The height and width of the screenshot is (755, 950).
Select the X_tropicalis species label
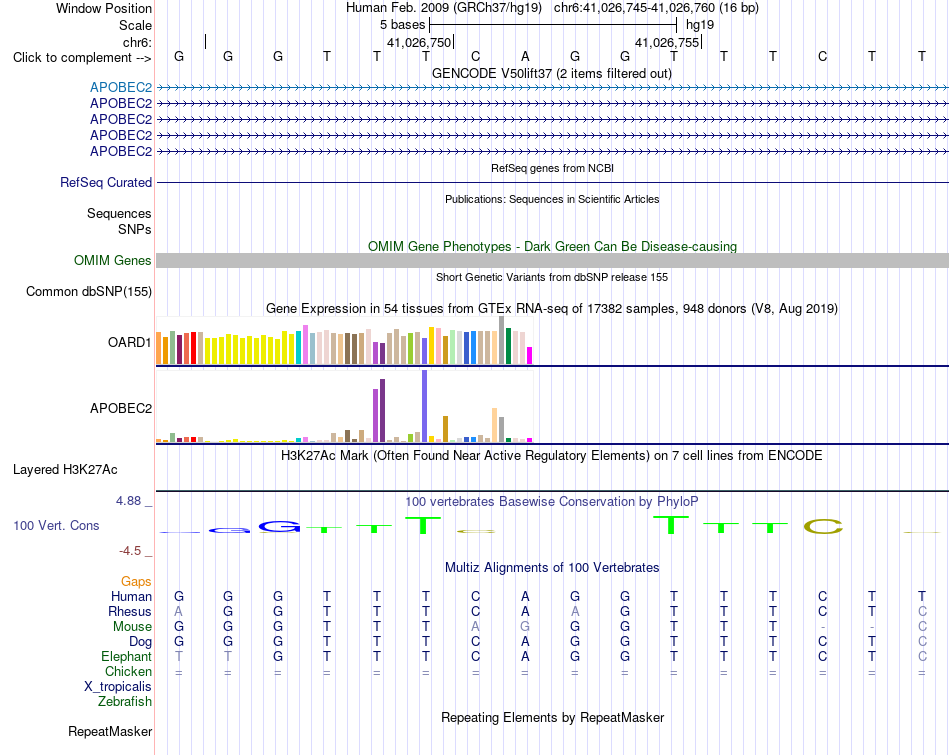pyautogui.click(x=118, y=687)
